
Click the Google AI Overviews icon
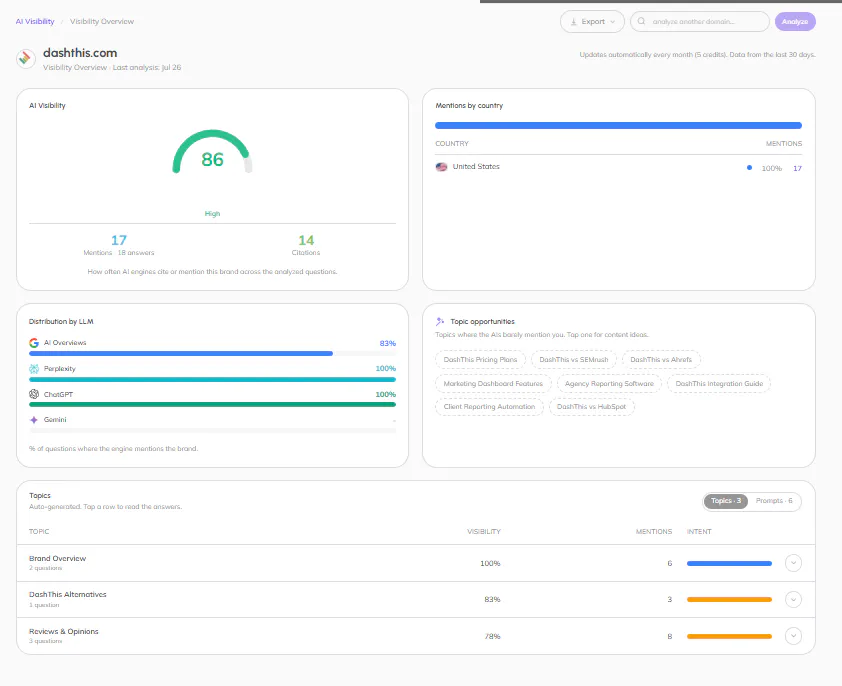tap(34, 343)
